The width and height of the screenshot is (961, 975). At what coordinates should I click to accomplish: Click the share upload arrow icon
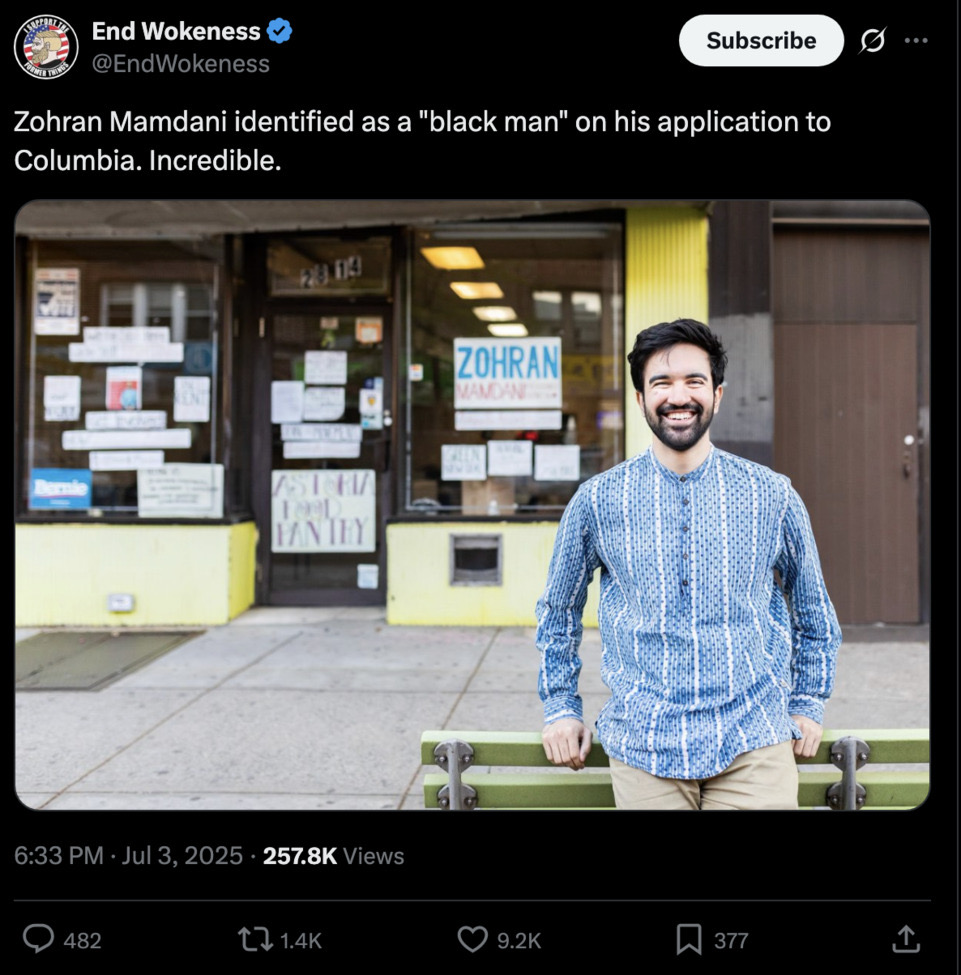(906, 940)
